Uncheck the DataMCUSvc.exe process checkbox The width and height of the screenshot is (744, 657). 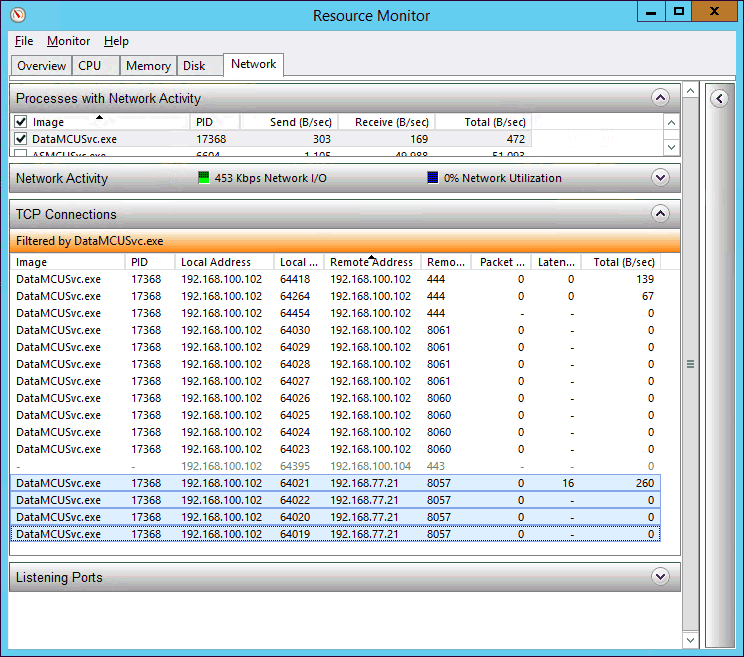20,139
